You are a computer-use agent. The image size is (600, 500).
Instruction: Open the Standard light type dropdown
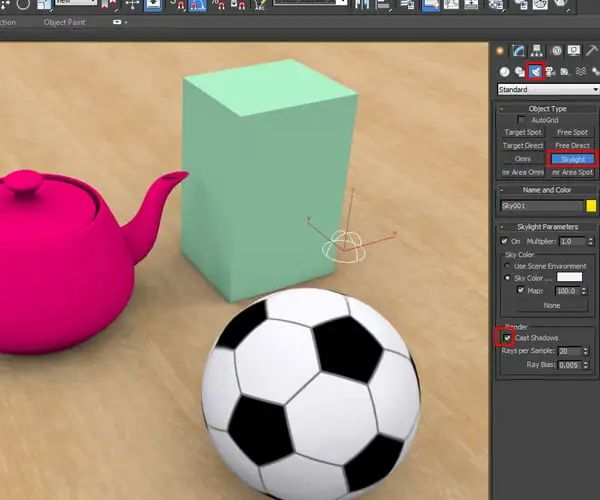coord(548,90)
